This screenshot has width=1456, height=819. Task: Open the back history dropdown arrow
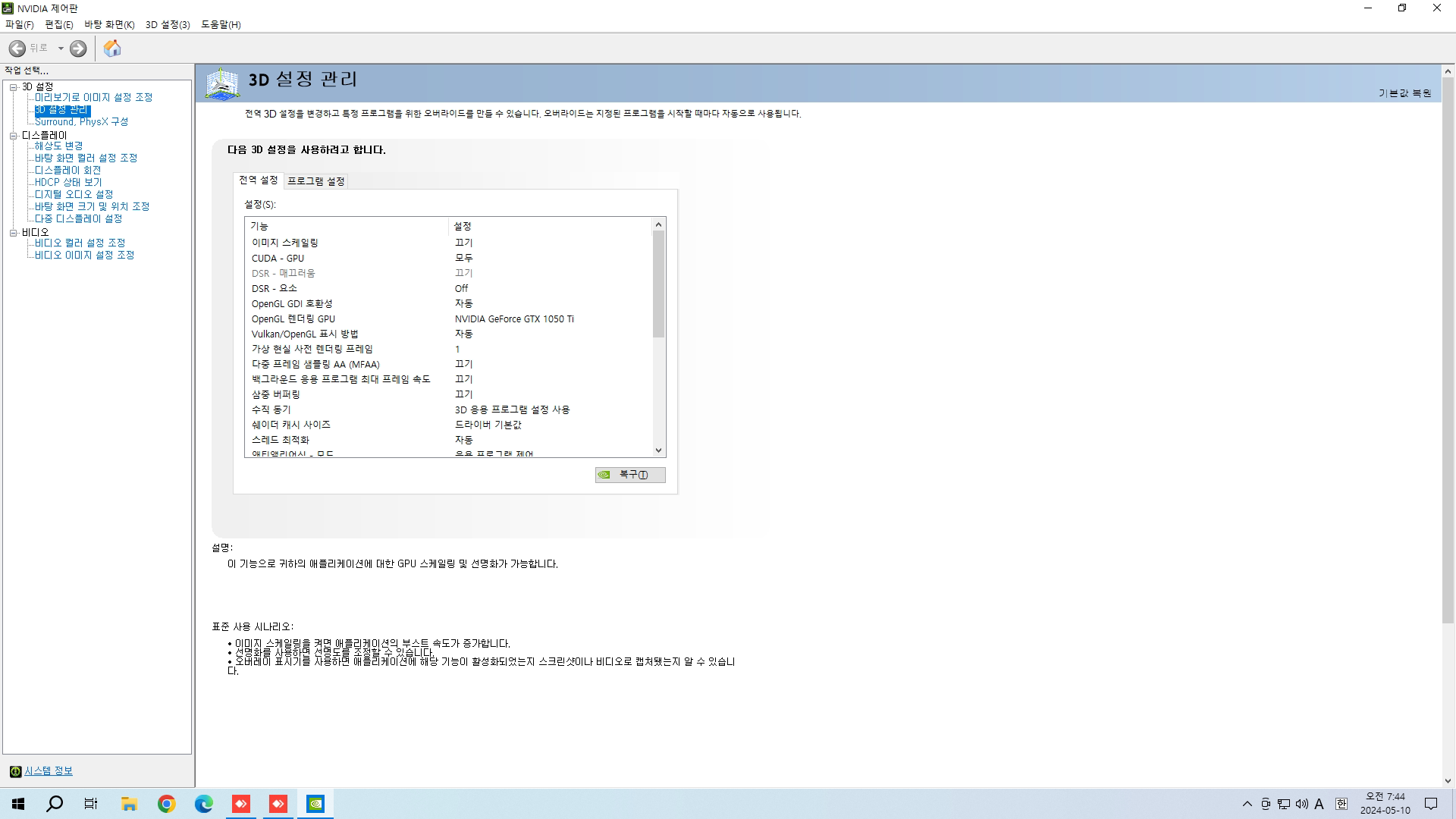tap(61, 49)
